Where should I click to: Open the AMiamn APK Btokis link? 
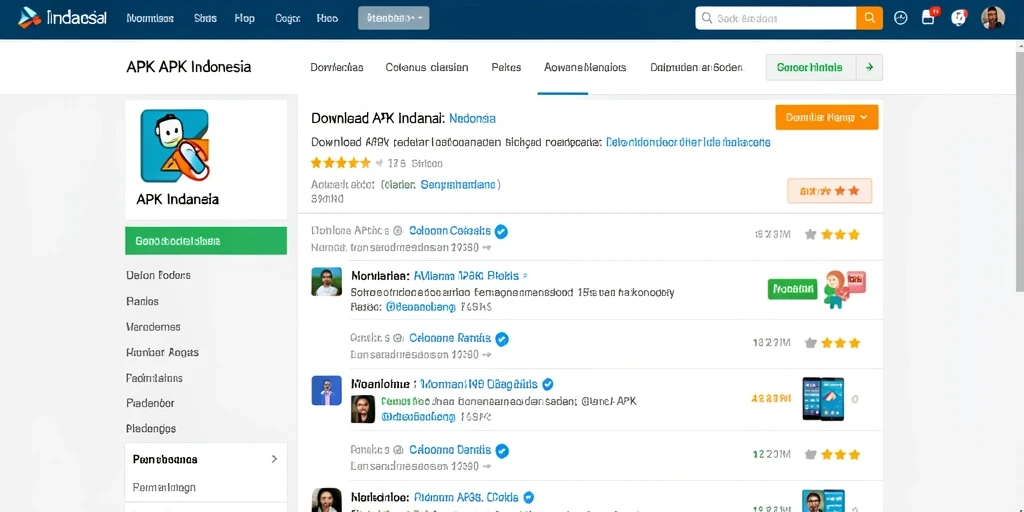coord(466,276)
